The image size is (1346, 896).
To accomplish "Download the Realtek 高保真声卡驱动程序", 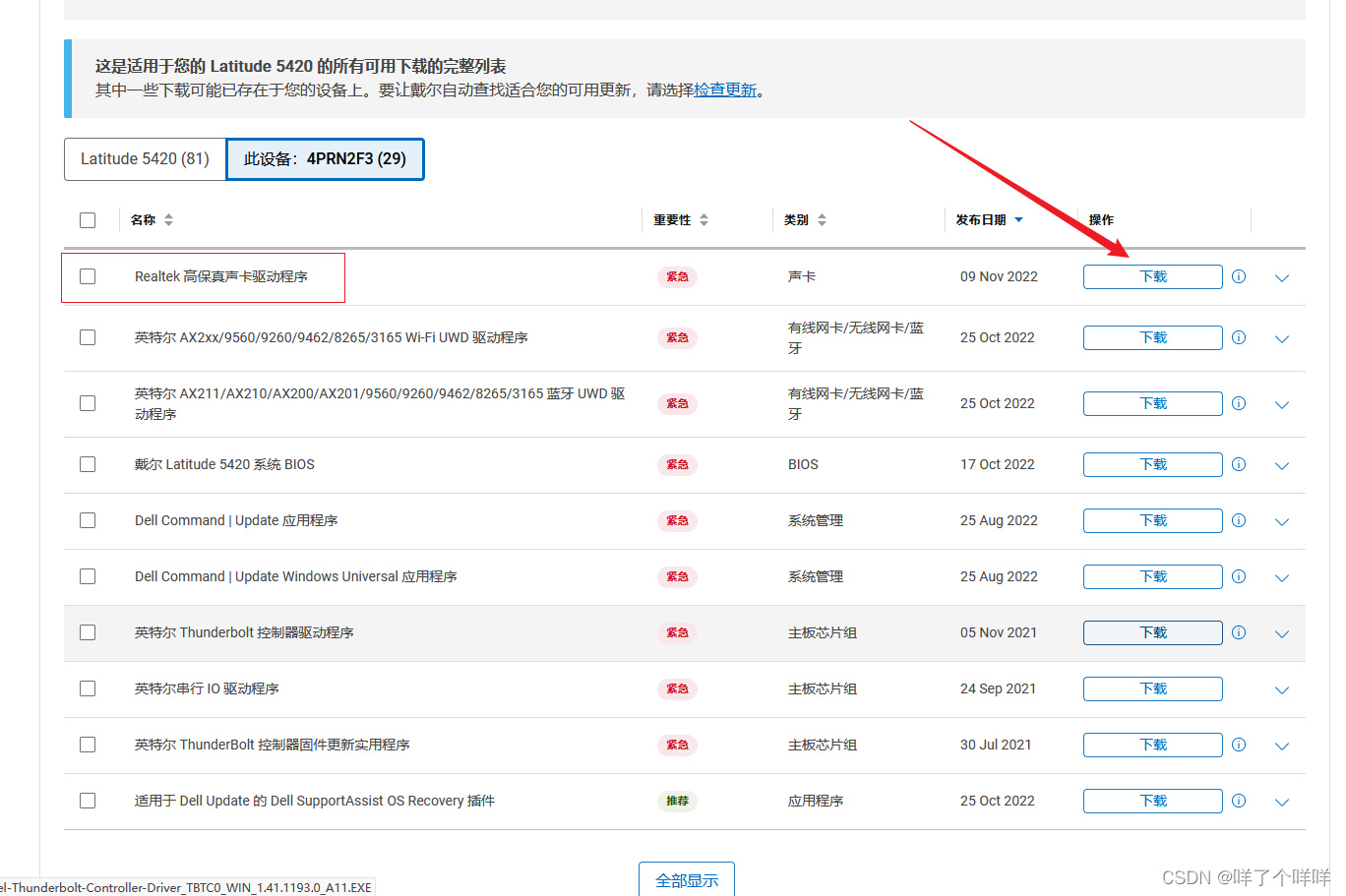I will pyautogui.click(x=1153, y=276).
